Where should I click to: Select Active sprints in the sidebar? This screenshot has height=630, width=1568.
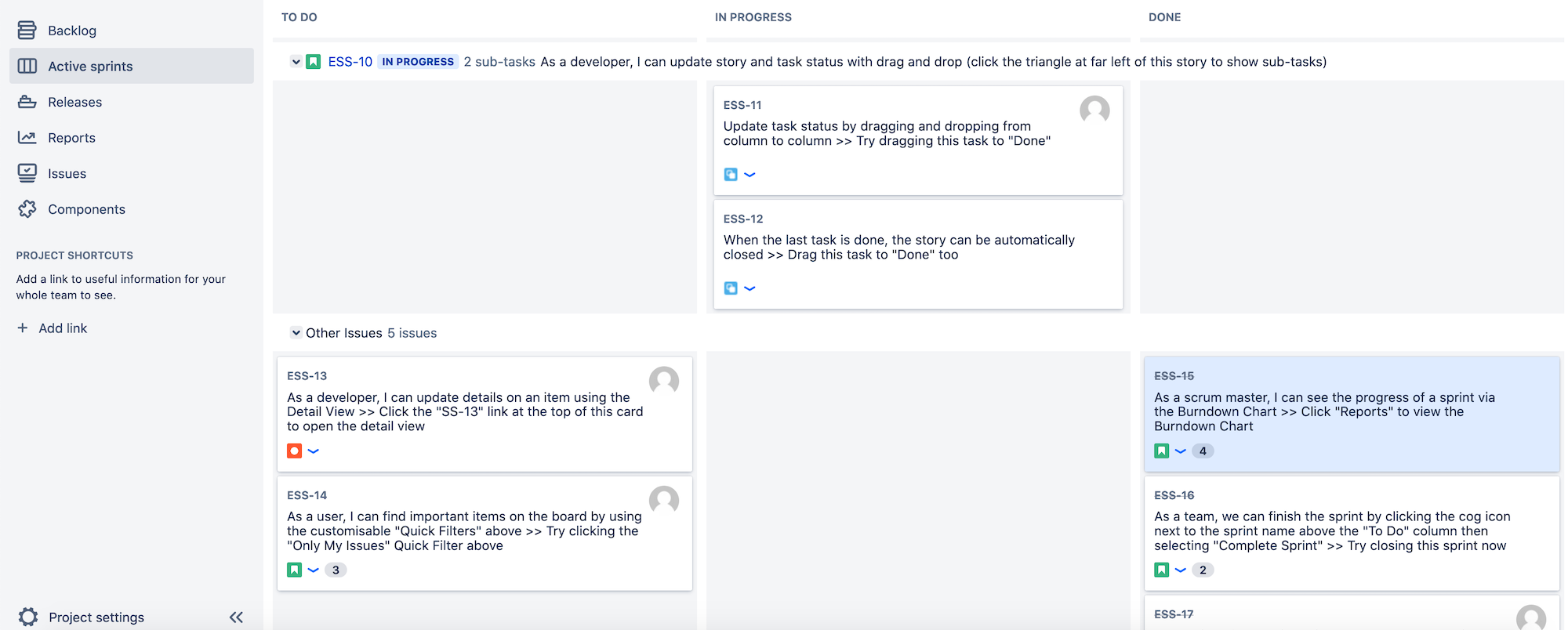90,66
